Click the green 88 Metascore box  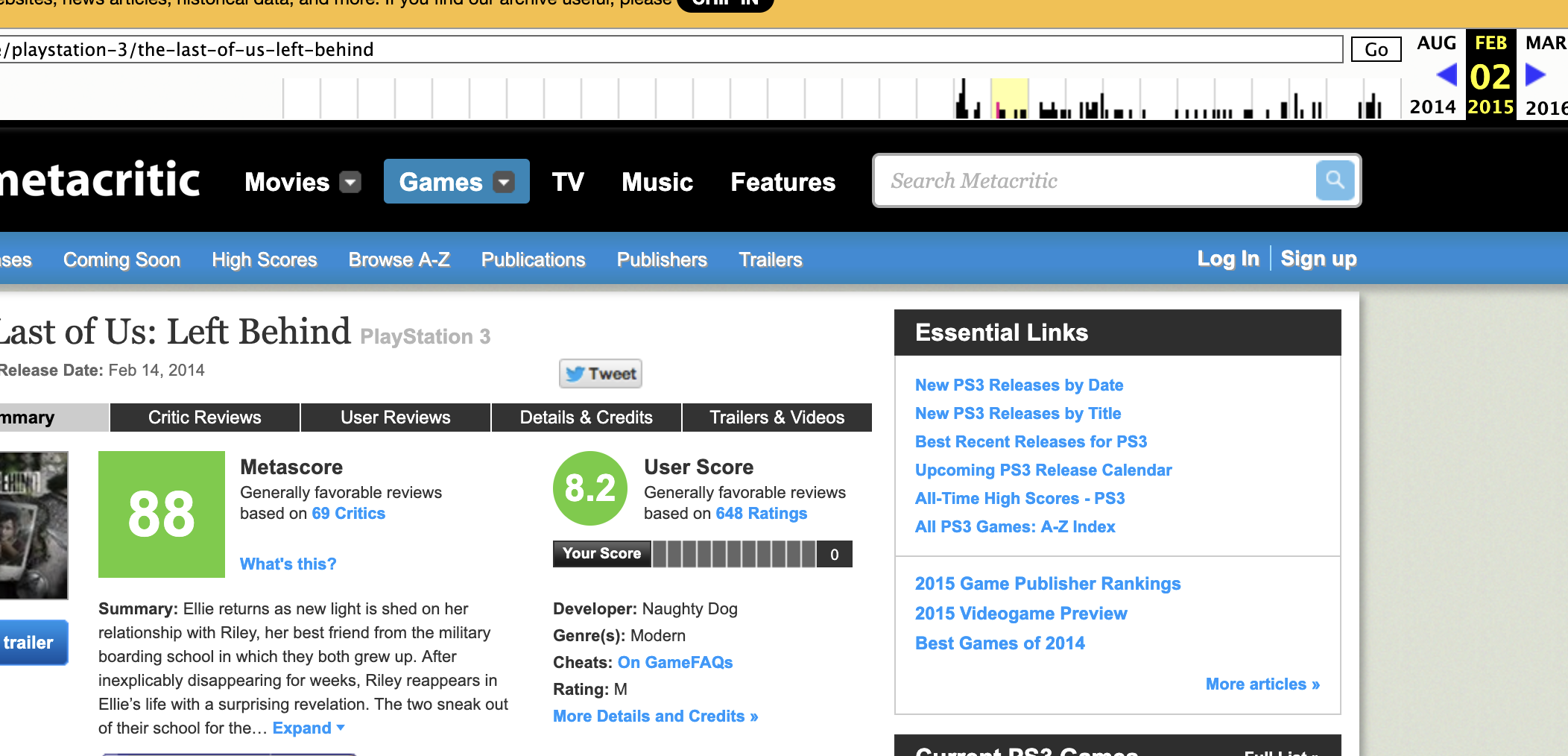pos(162,514)
